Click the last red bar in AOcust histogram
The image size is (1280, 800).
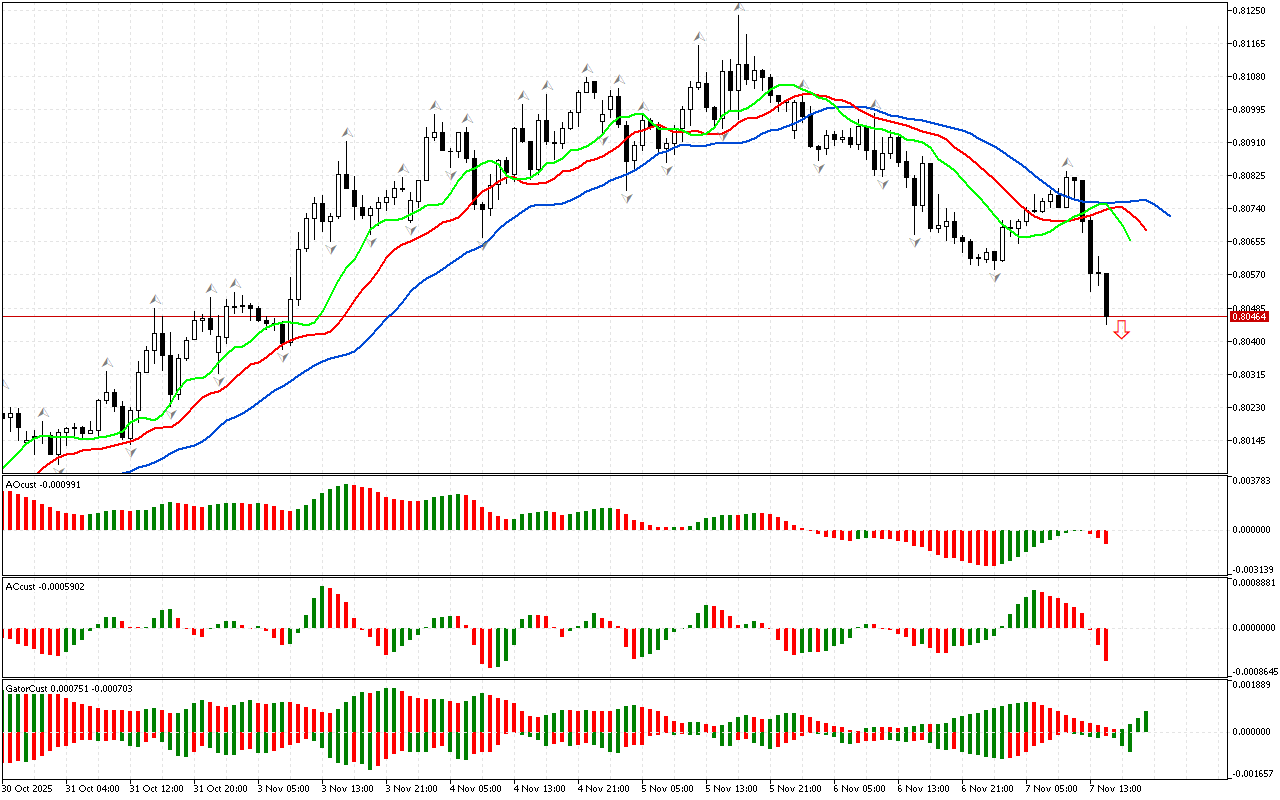pos(1106,536)
